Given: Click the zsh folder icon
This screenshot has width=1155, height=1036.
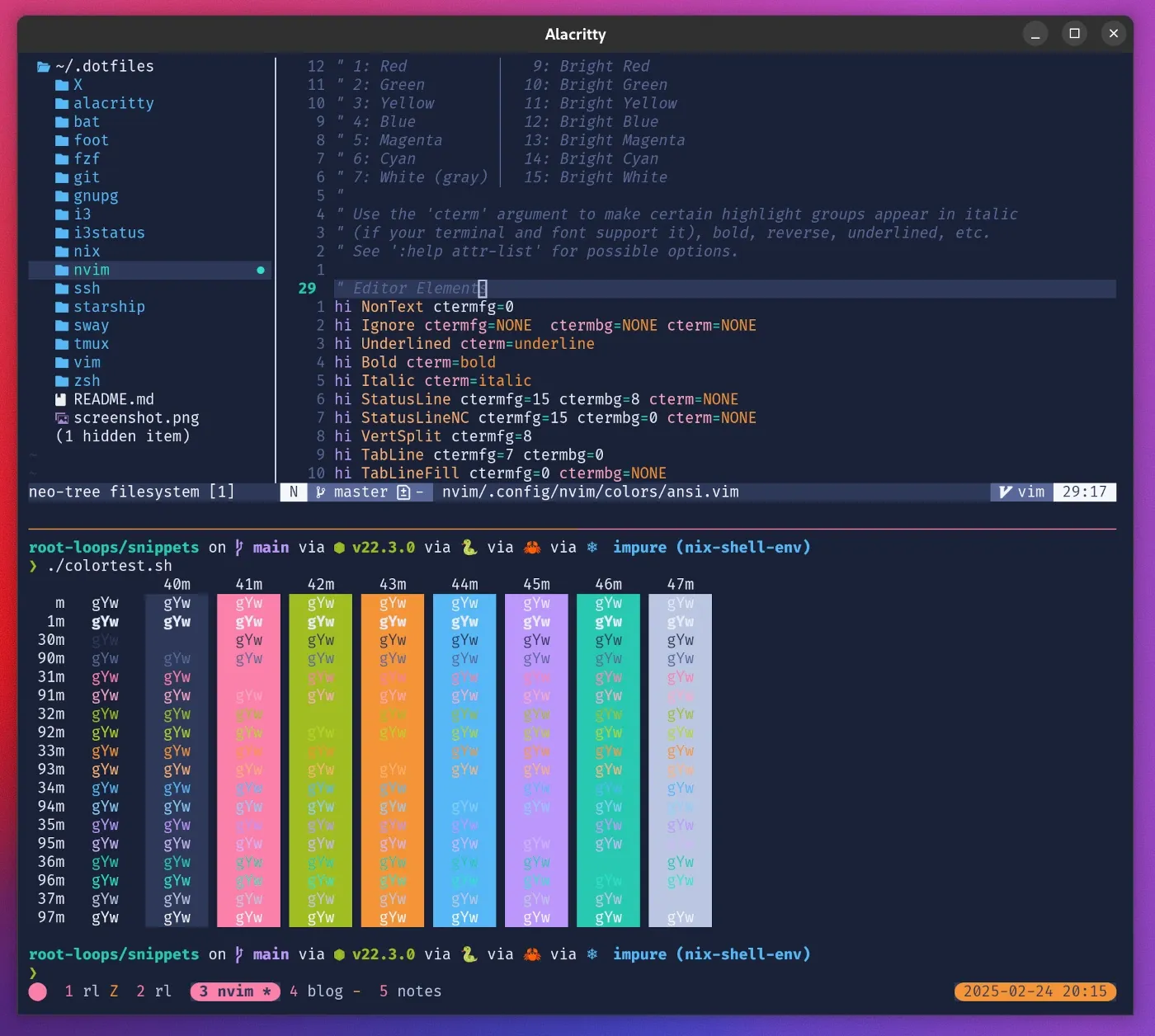Looking at the screenshot, I should click(x=62, y=381).
